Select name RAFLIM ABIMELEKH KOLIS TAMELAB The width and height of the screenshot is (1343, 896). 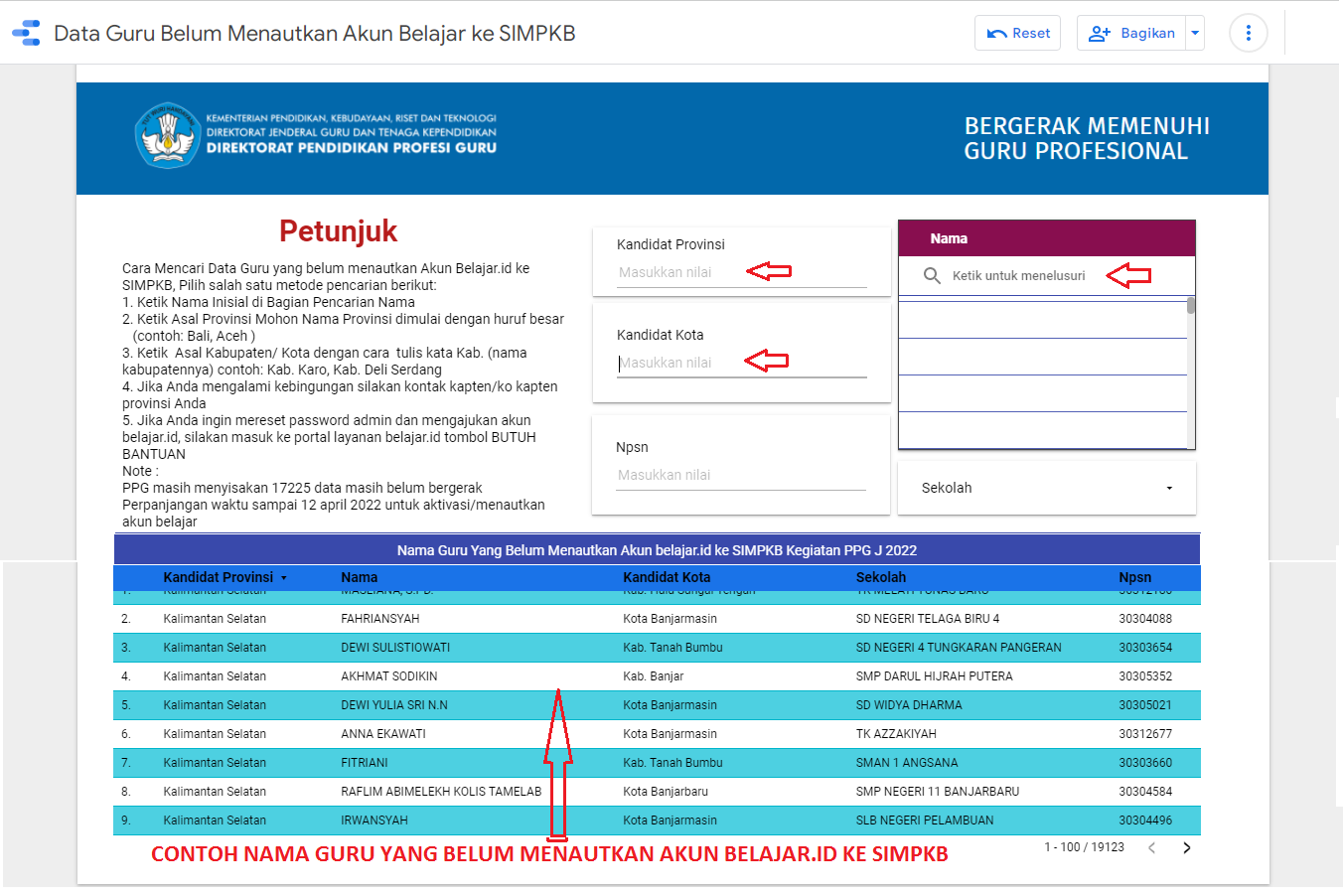click(x=441, y=792)
